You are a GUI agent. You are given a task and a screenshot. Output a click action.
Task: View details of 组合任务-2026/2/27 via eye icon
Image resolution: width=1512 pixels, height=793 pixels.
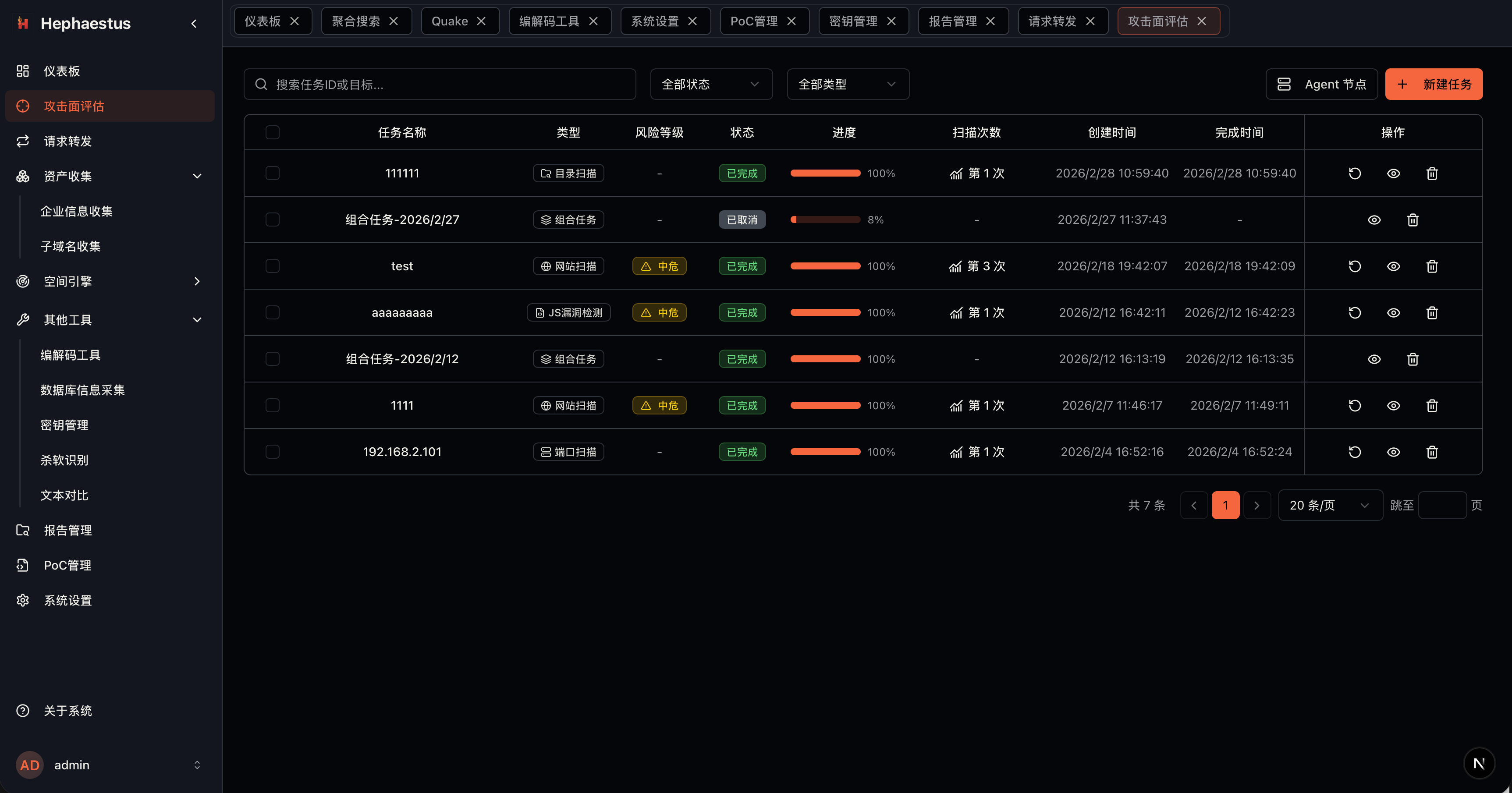point(1374,219)
